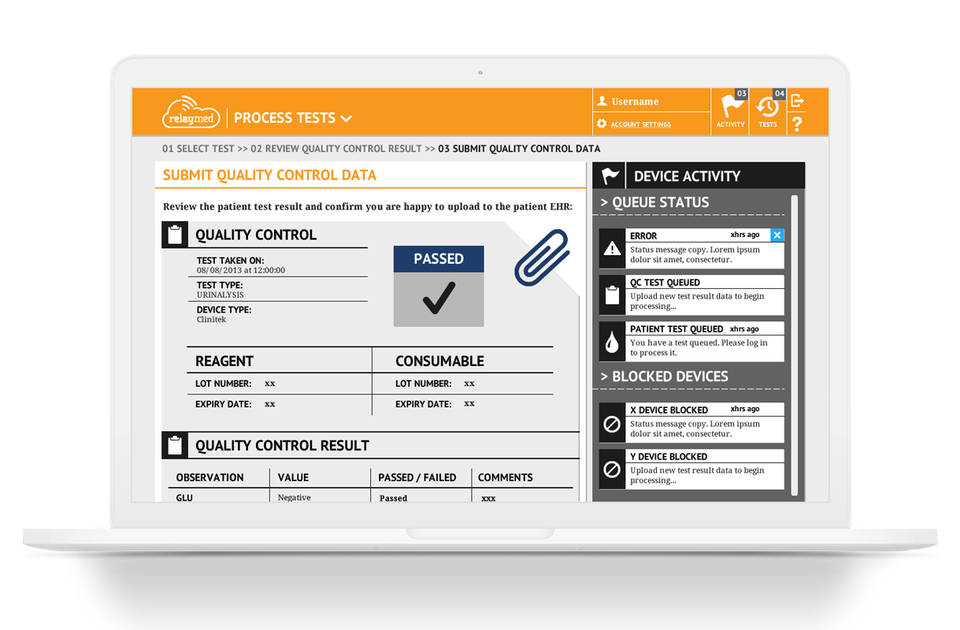Click the logout icon

coord(797,101)
